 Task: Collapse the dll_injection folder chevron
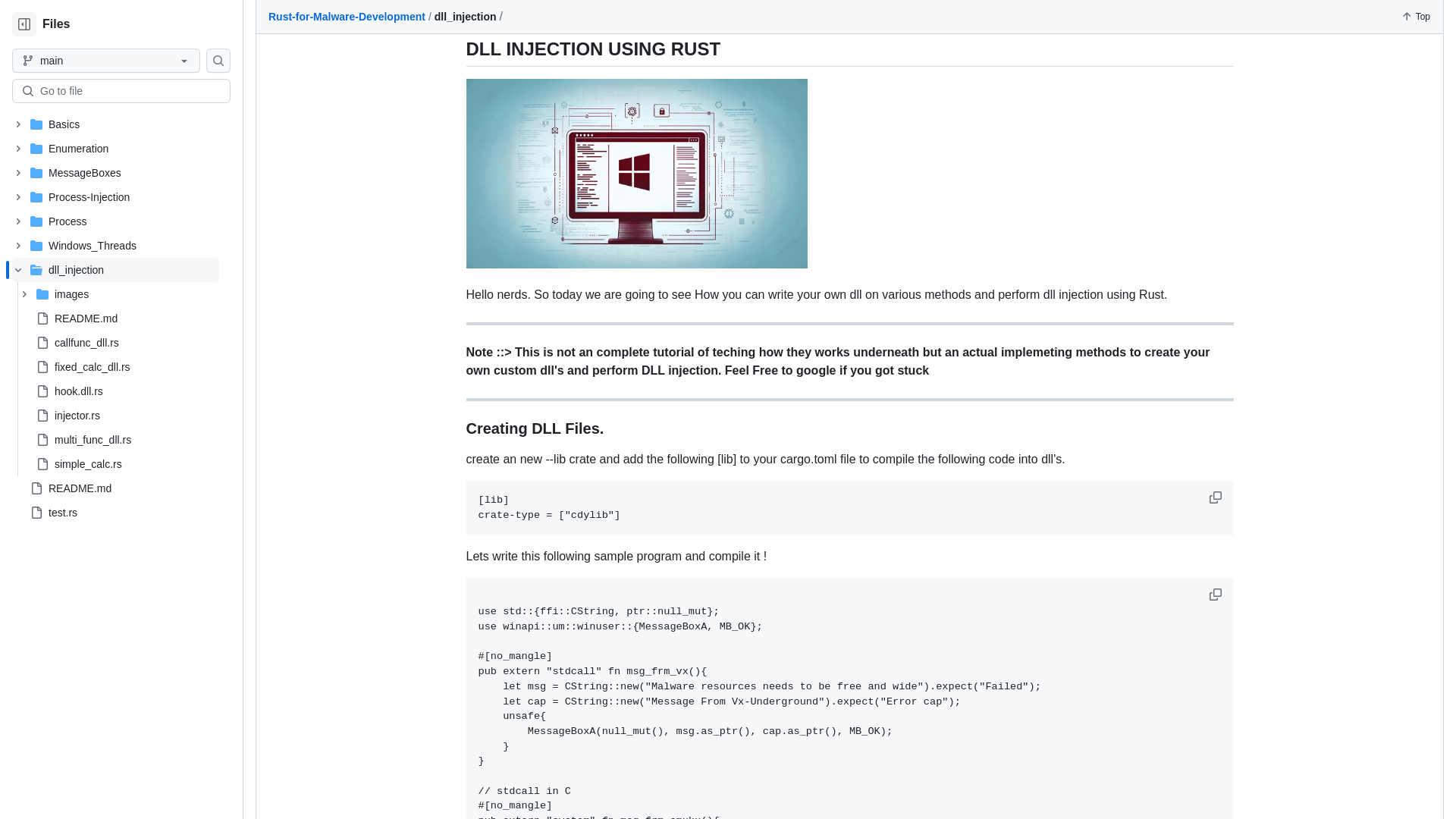(18, 270)
